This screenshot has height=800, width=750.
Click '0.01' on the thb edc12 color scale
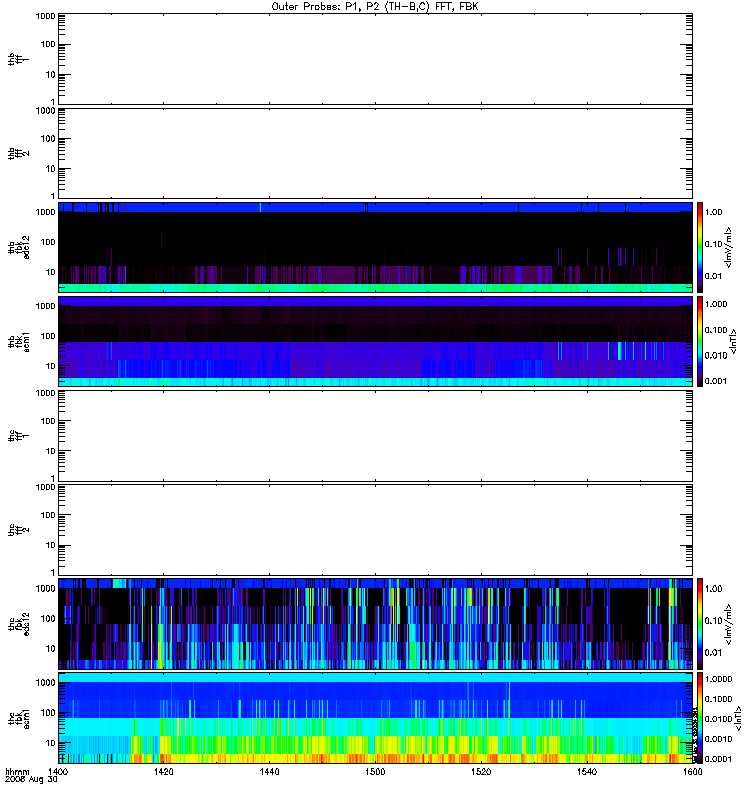click(x=713, y=276)
